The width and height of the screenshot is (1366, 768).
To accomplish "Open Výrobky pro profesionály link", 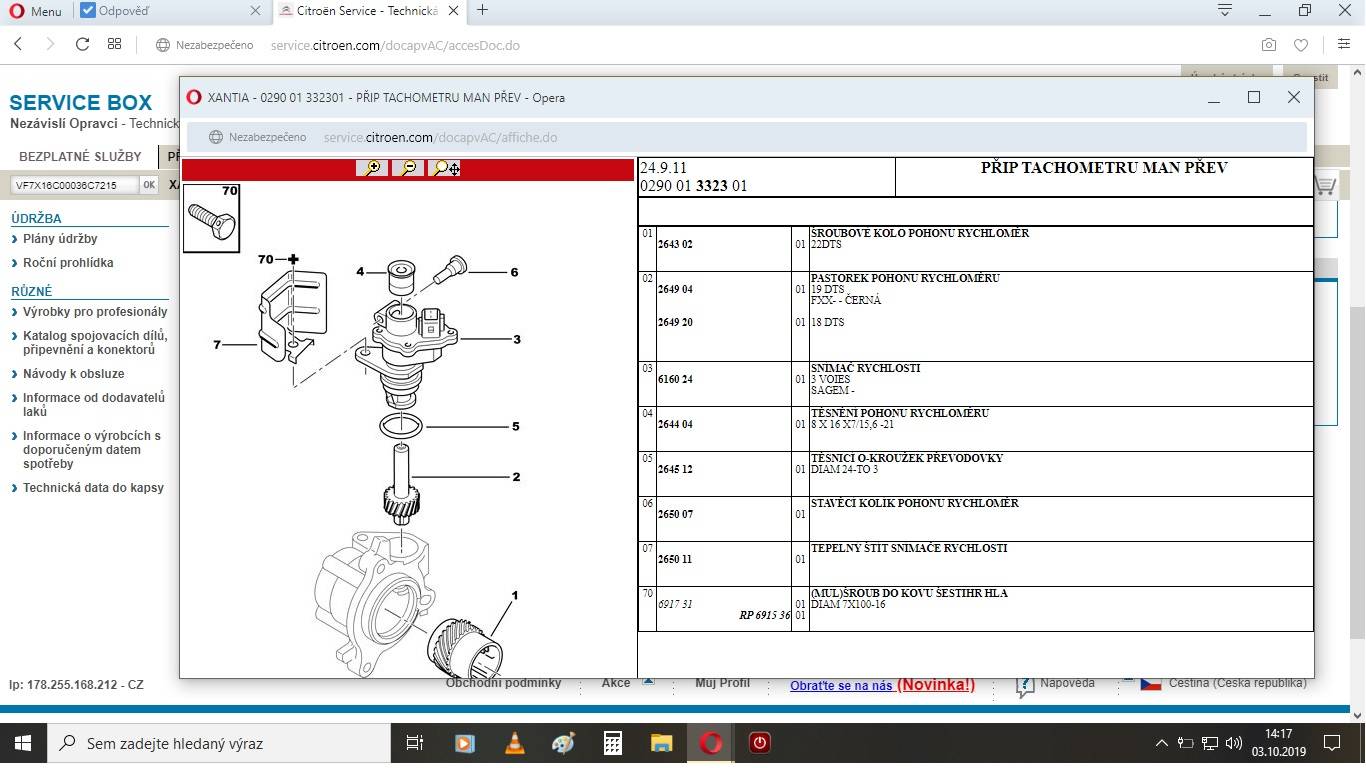I will tap(95, 312).
